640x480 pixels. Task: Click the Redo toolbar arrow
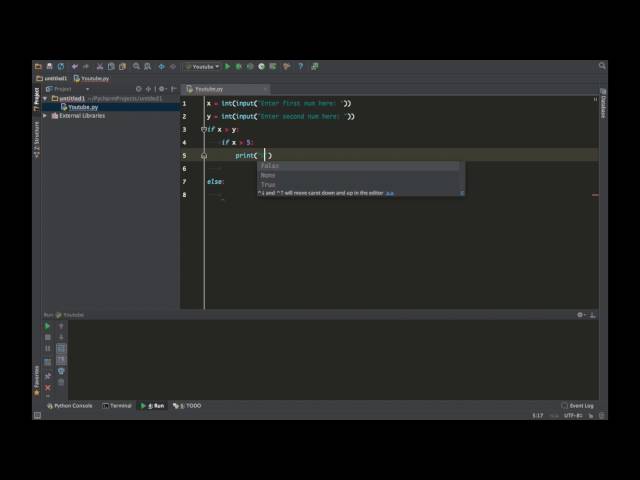(x=86, y=66)
